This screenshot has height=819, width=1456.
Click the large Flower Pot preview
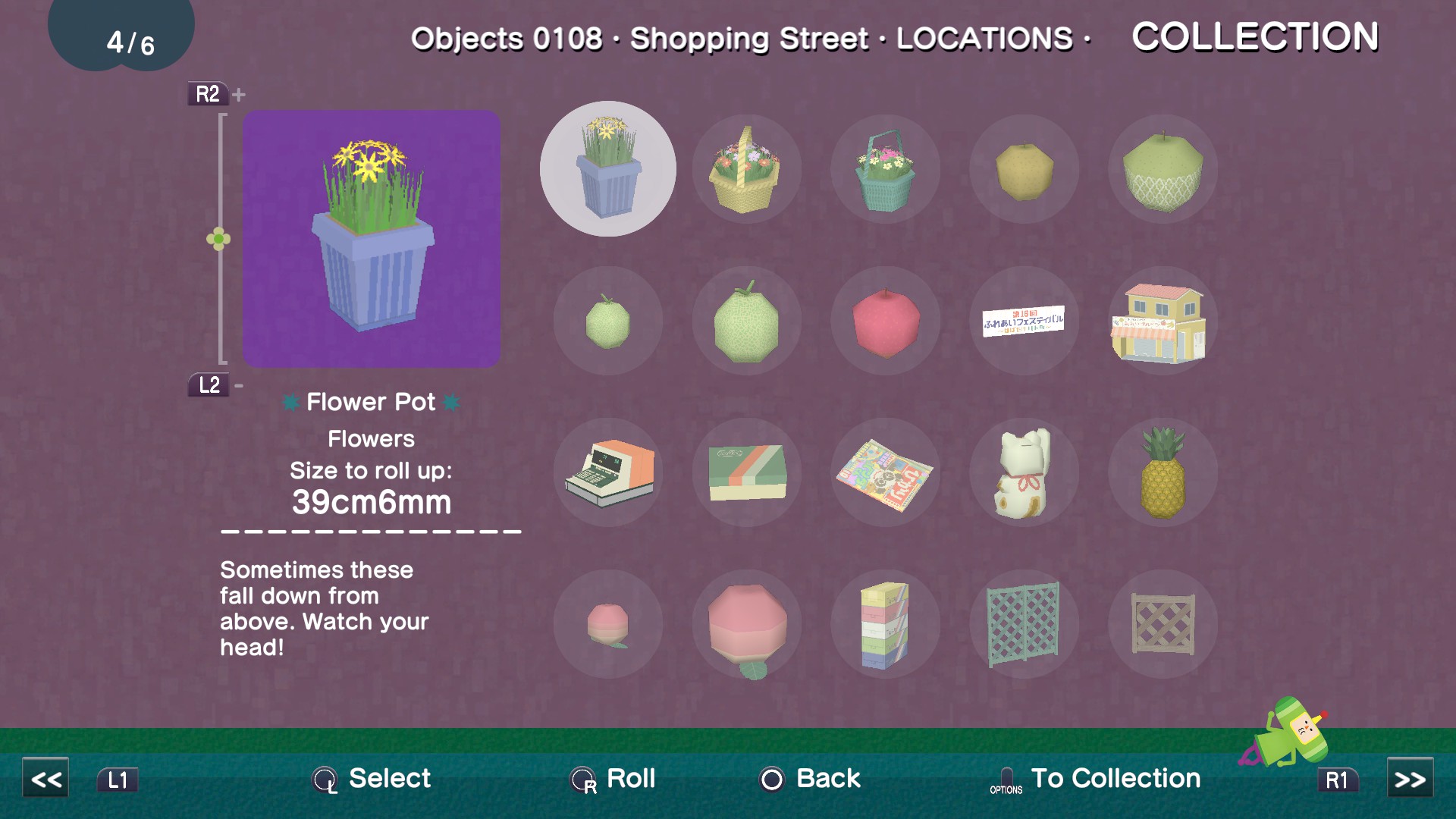371,239
